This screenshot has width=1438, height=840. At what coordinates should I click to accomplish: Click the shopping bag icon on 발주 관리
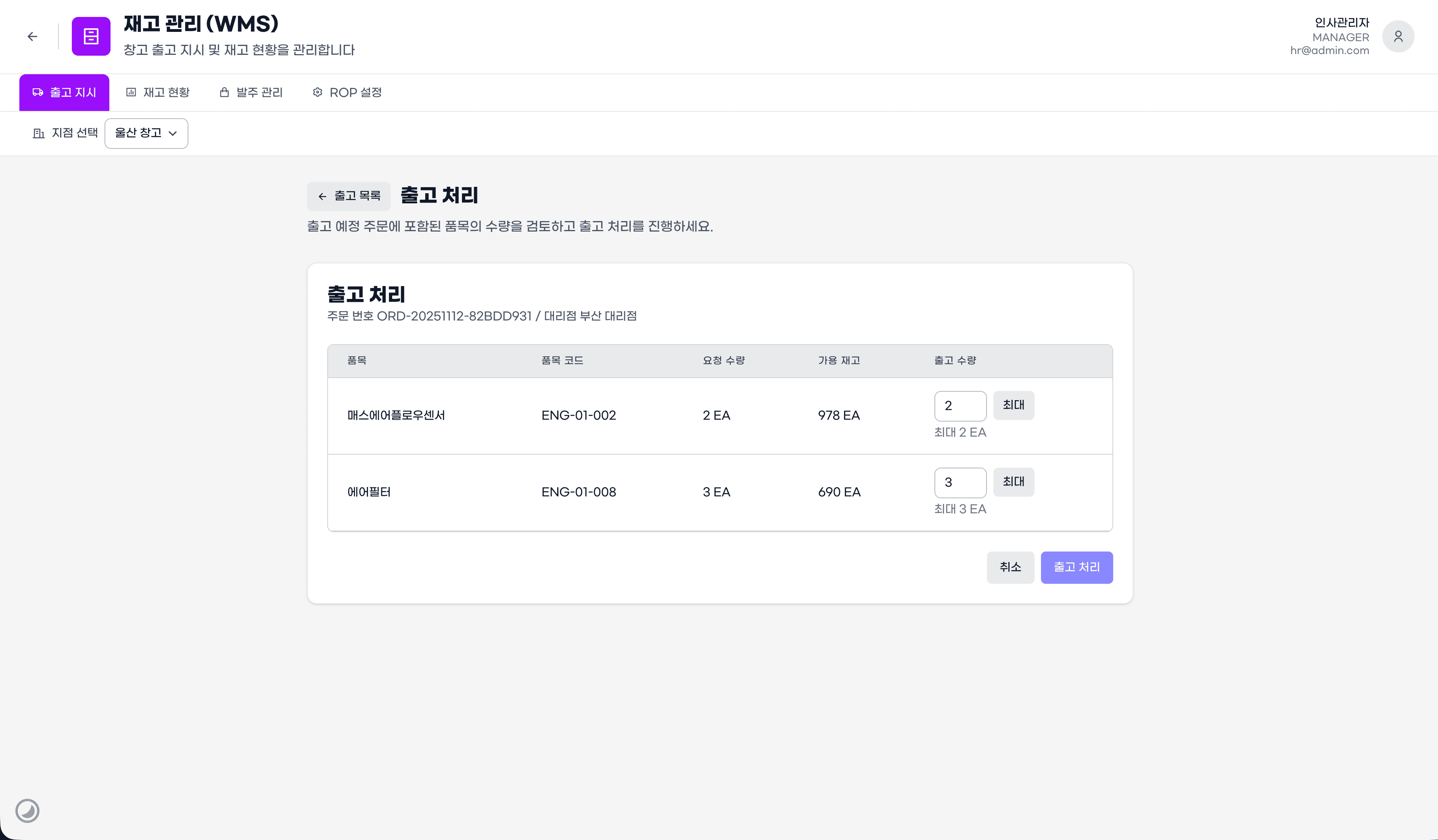pos(224,92)
